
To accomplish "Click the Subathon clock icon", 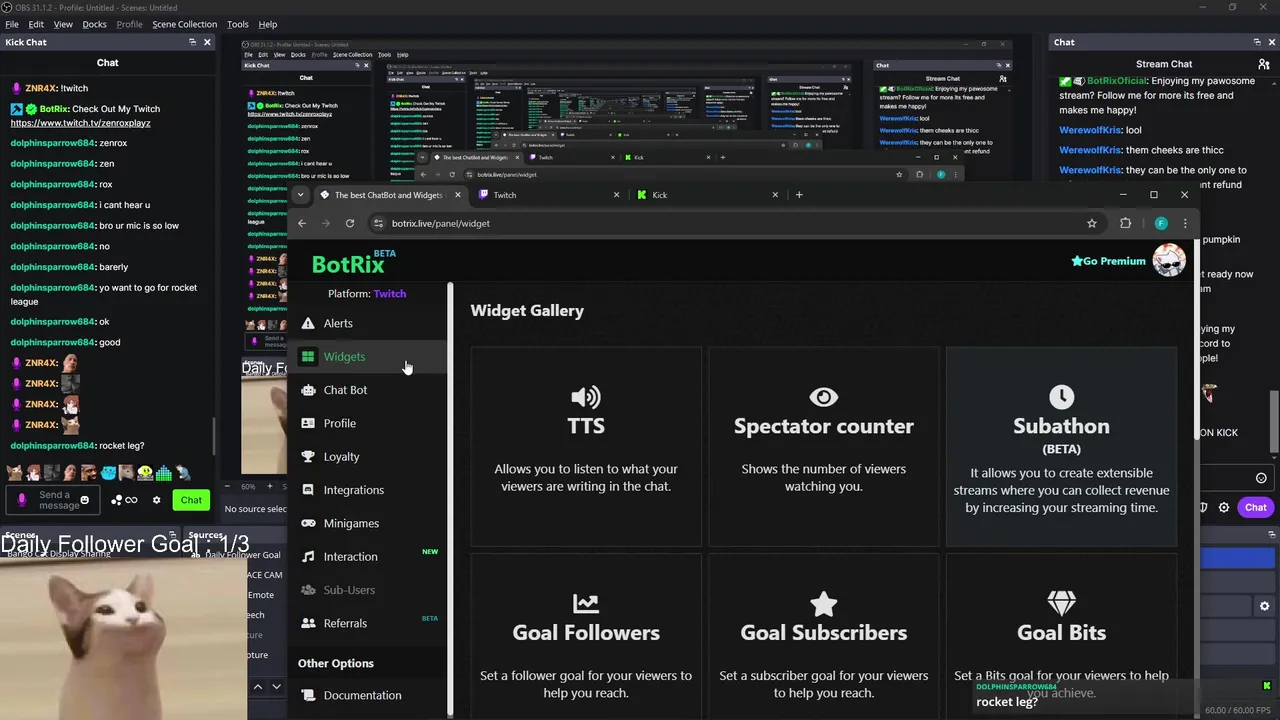I will pyautogui.click(x=1061, y=397).
